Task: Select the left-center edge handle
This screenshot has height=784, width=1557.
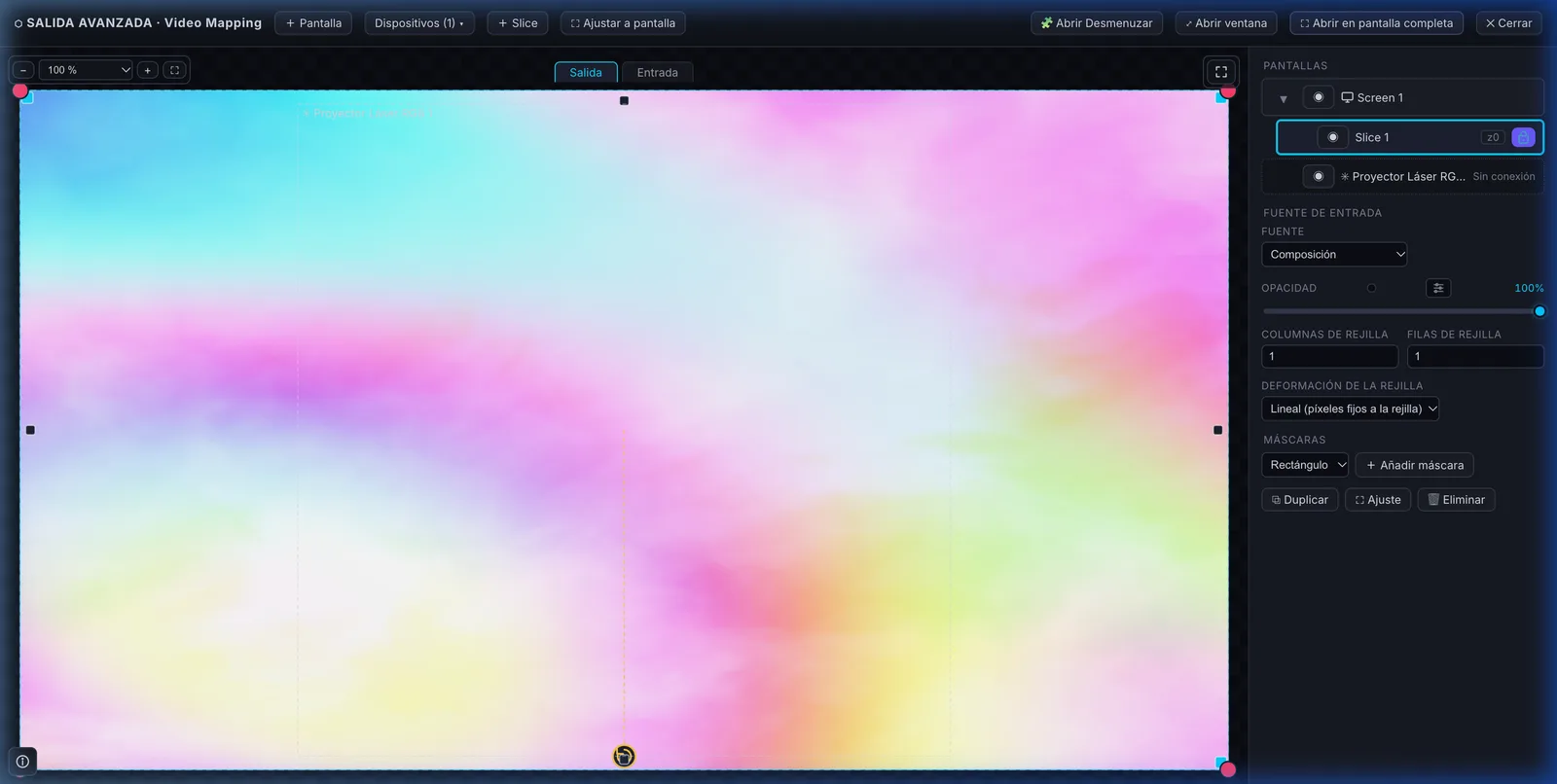Action: pyautogui.click(x=30, y=430)
